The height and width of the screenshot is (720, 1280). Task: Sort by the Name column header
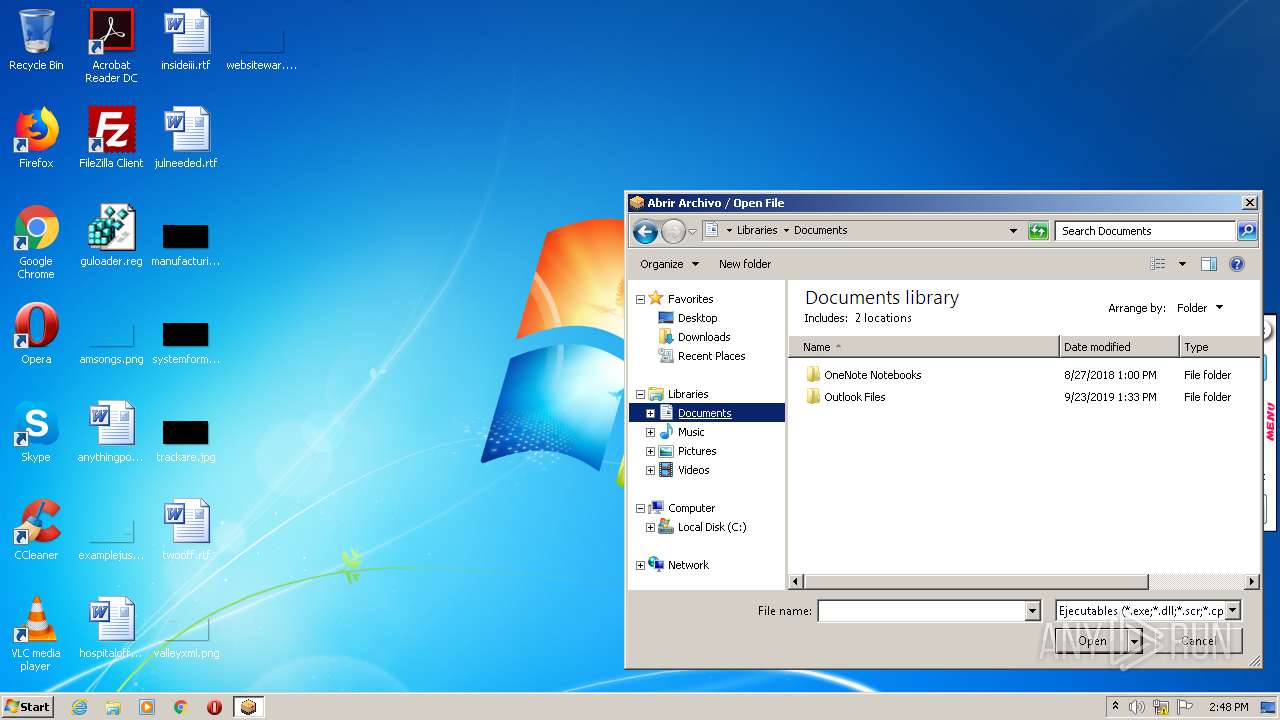click(x=924, y=347)
